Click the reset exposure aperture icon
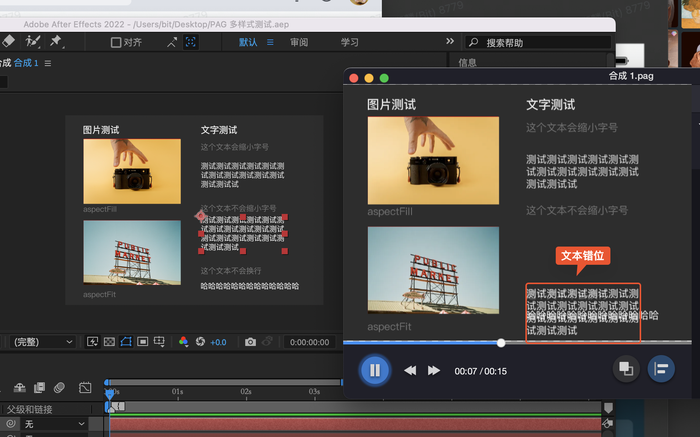Screen dimensions: 700x437 click(200, 342)
